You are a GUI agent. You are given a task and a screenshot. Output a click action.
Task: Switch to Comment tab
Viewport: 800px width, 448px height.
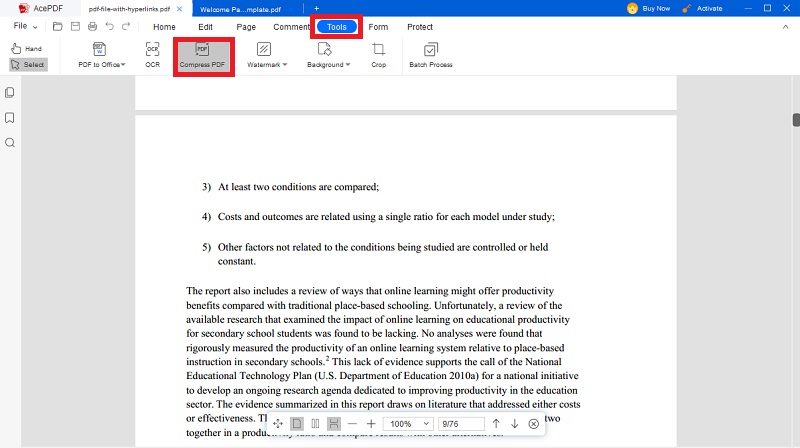291,27
